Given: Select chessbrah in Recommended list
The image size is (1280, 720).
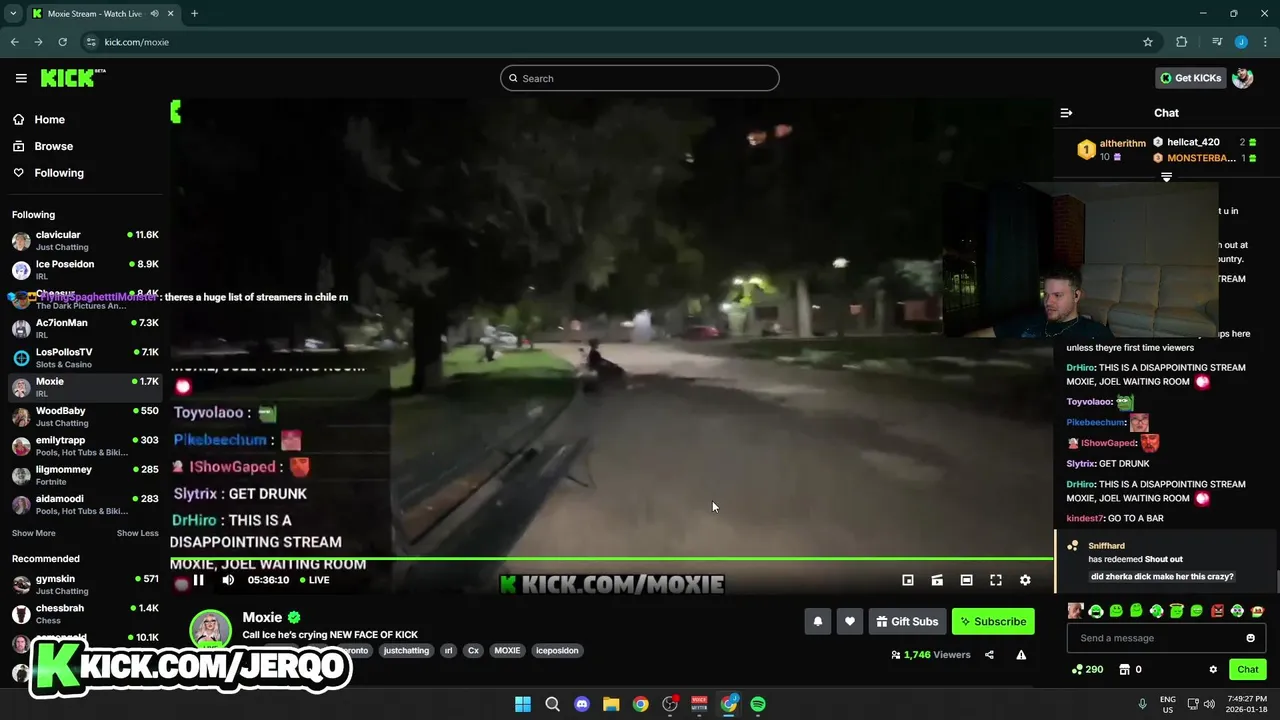Looking at the screenshot, I should [x=85, y=614].
